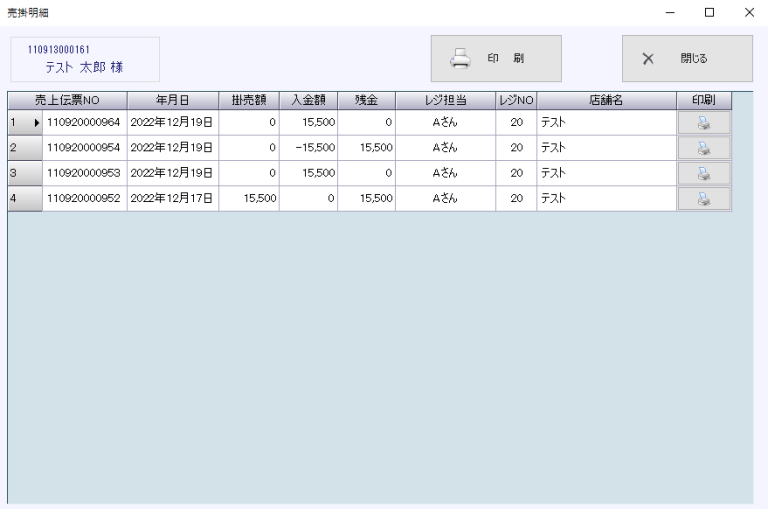Sort by the 年月日 column header
This screenshot has width=768, height=509.
click(x=173, y=100)
